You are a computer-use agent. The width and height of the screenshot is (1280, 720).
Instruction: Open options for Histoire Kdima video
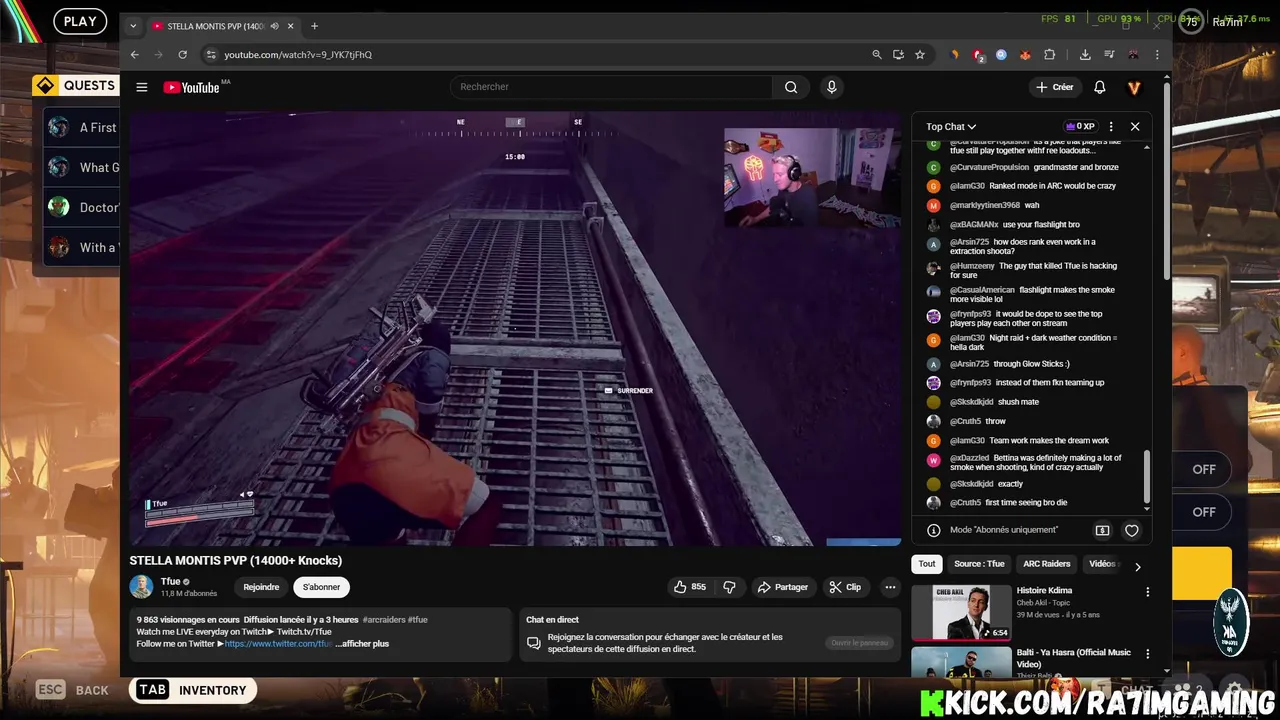click(1147, 592)
